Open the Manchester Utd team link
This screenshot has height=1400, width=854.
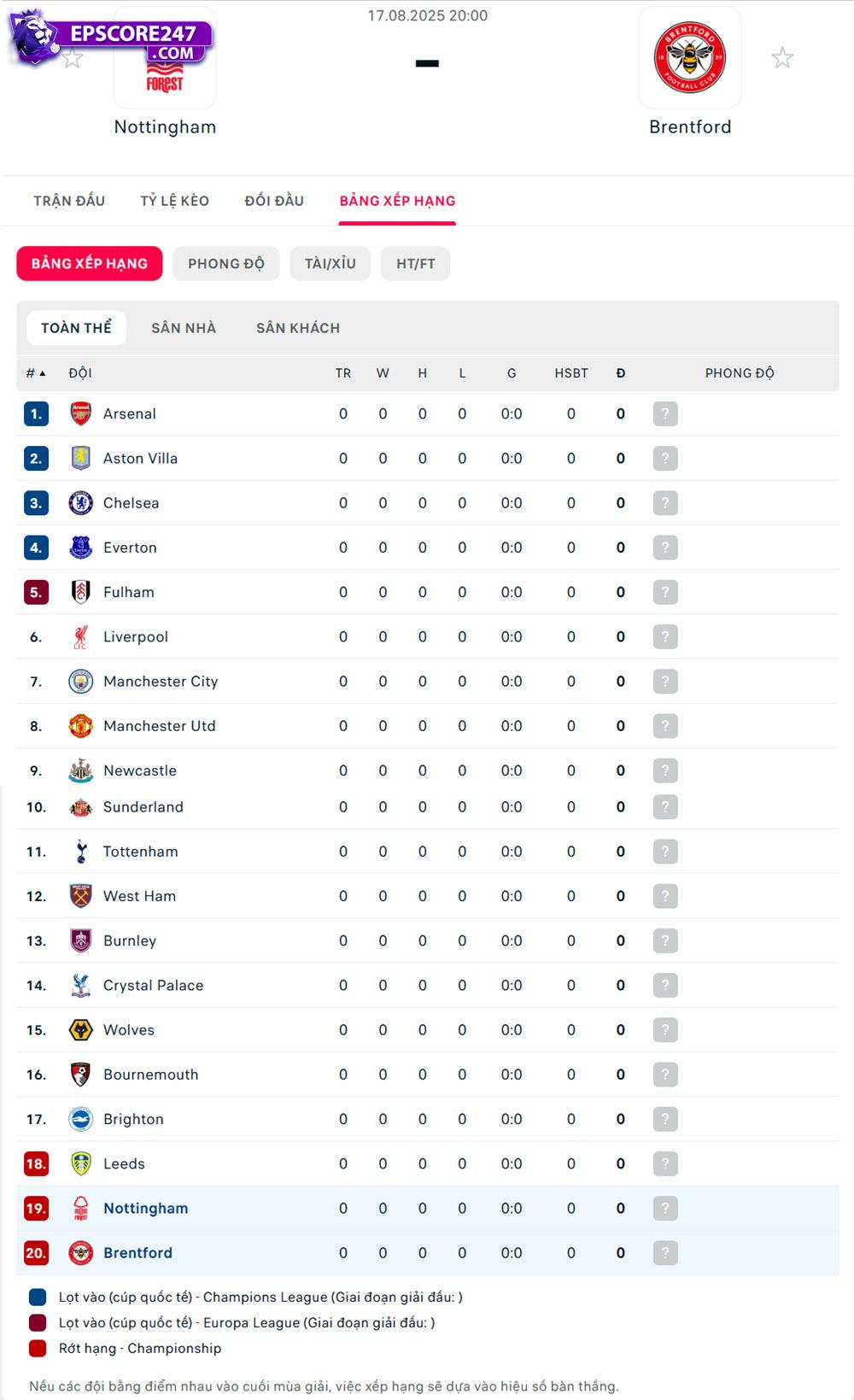pyautogui.click(x=160, y=726)
